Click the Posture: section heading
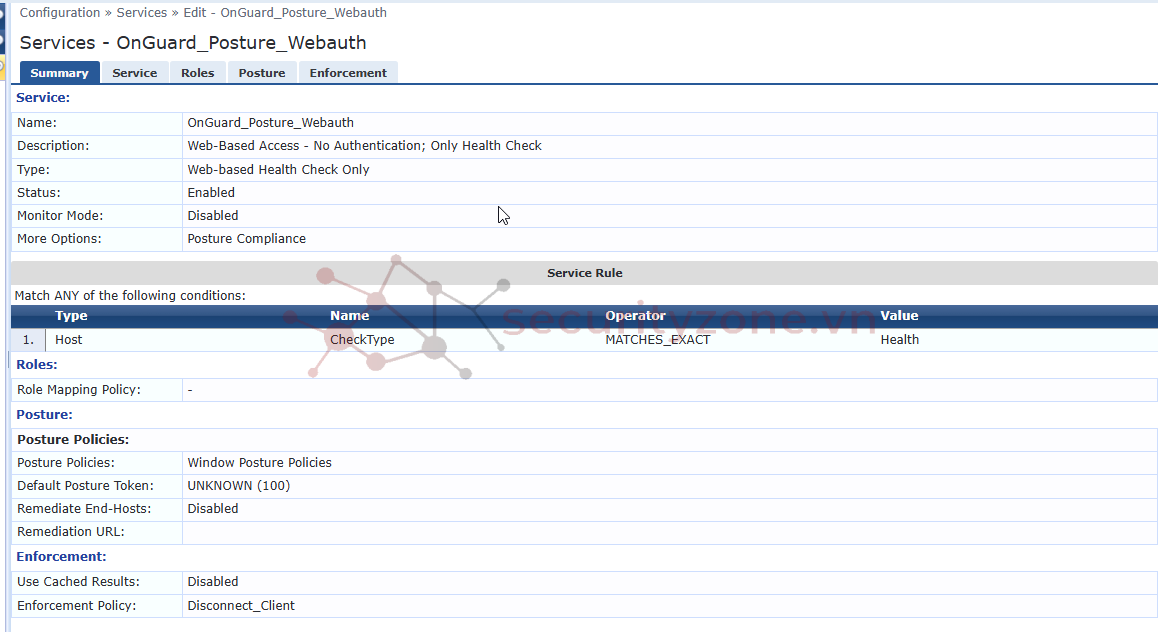This screenshot has width=1158, height=632. click(x=44, y=414)
